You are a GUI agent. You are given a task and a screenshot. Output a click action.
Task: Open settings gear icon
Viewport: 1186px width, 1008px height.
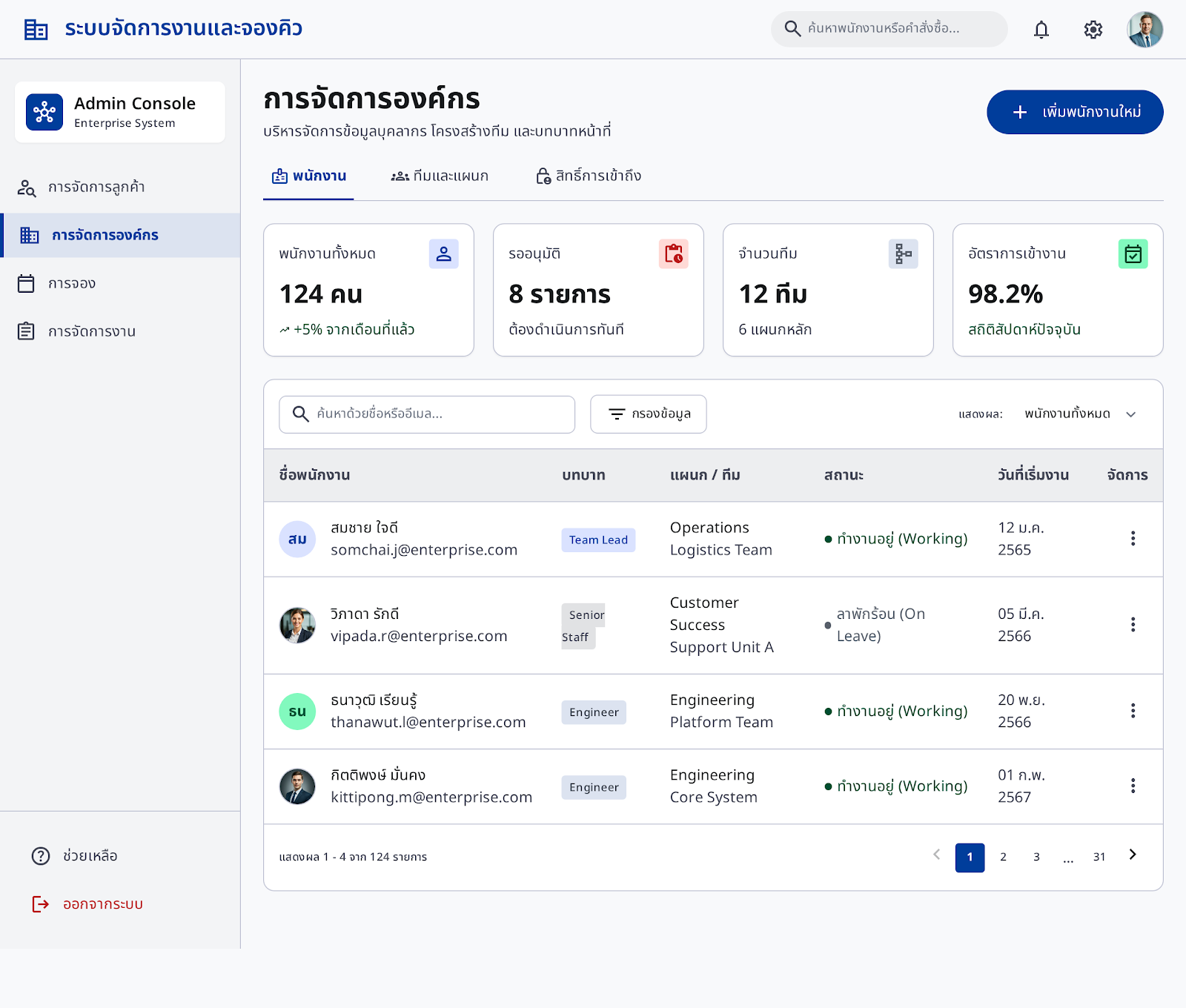coord(1093,30)
